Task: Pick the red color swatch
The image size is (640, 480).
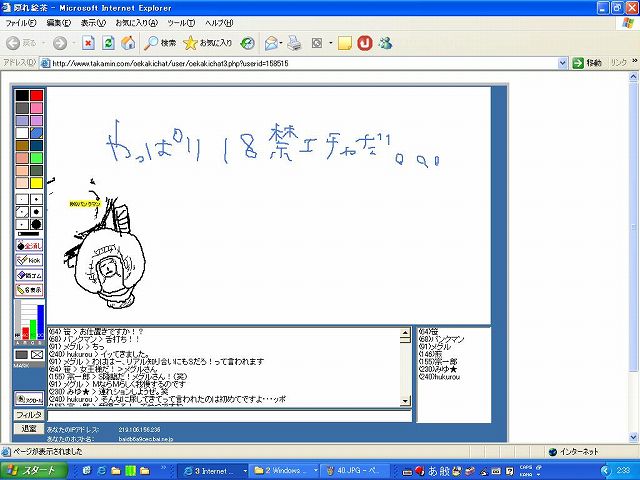Action: click(36, 96)
